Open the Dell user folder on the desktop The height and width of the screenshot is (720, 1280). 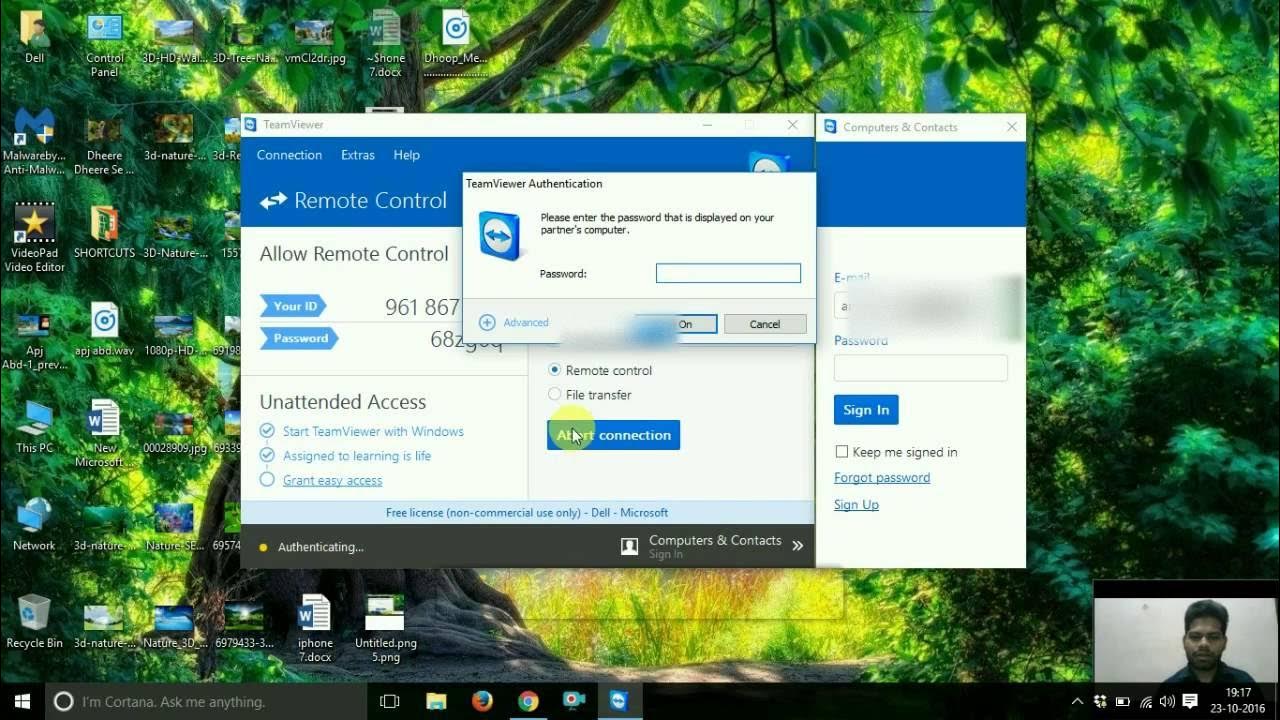(34, 37)
